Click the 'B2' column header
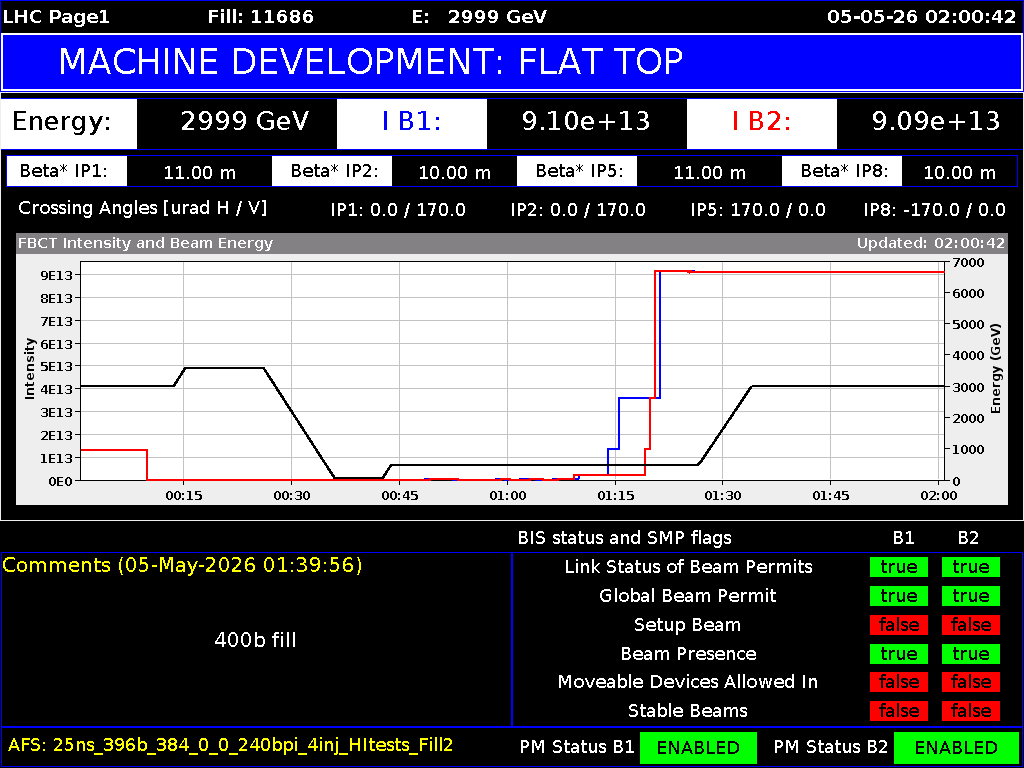This screenshot has width=1024, height=768. (x=968, y=538)
